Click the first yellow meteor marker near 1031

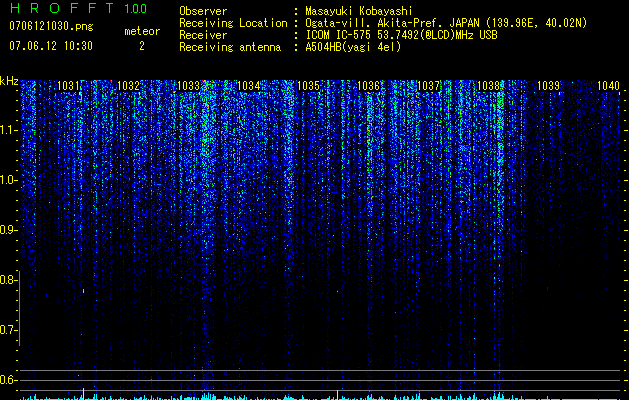[83, 394]
